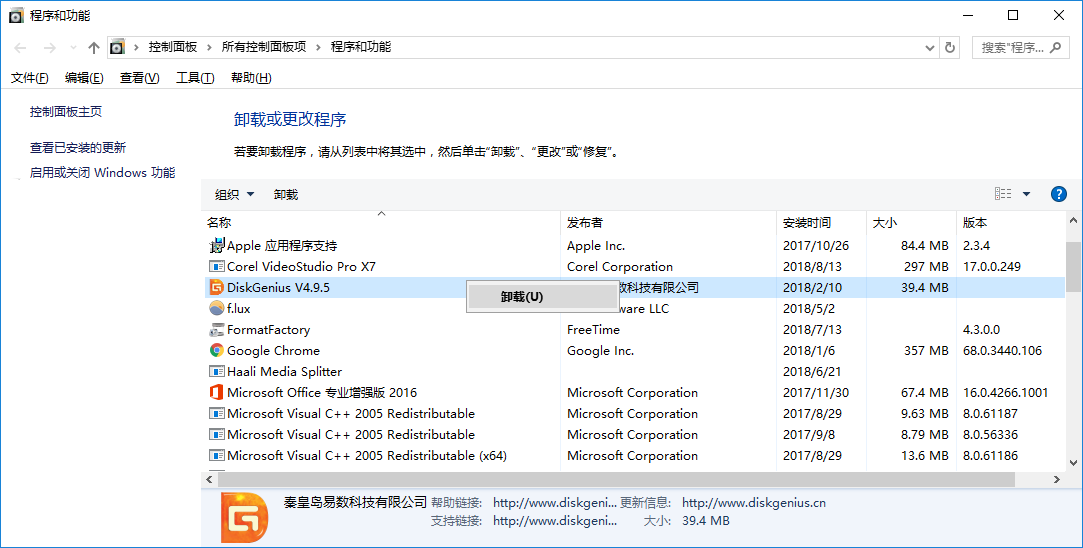Click the Corel VideoStudio Pro X7 icon

coord(216,267)
